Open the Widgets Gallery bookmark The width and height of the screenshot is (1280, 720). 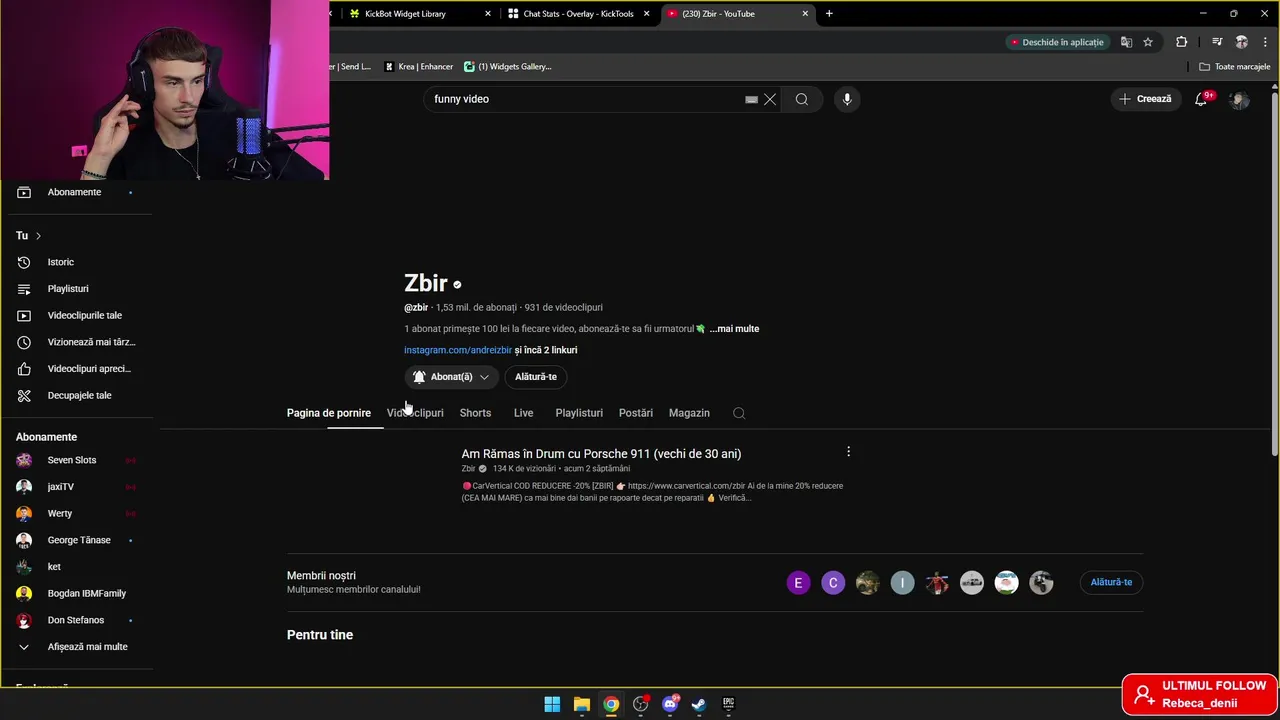[x=508, y=67]
